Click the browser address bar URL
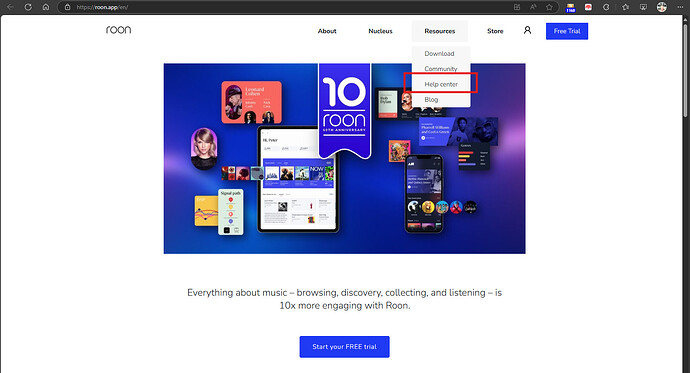Image resolution: width=690 pixels, height=373 pixels. tap(102, 7)
